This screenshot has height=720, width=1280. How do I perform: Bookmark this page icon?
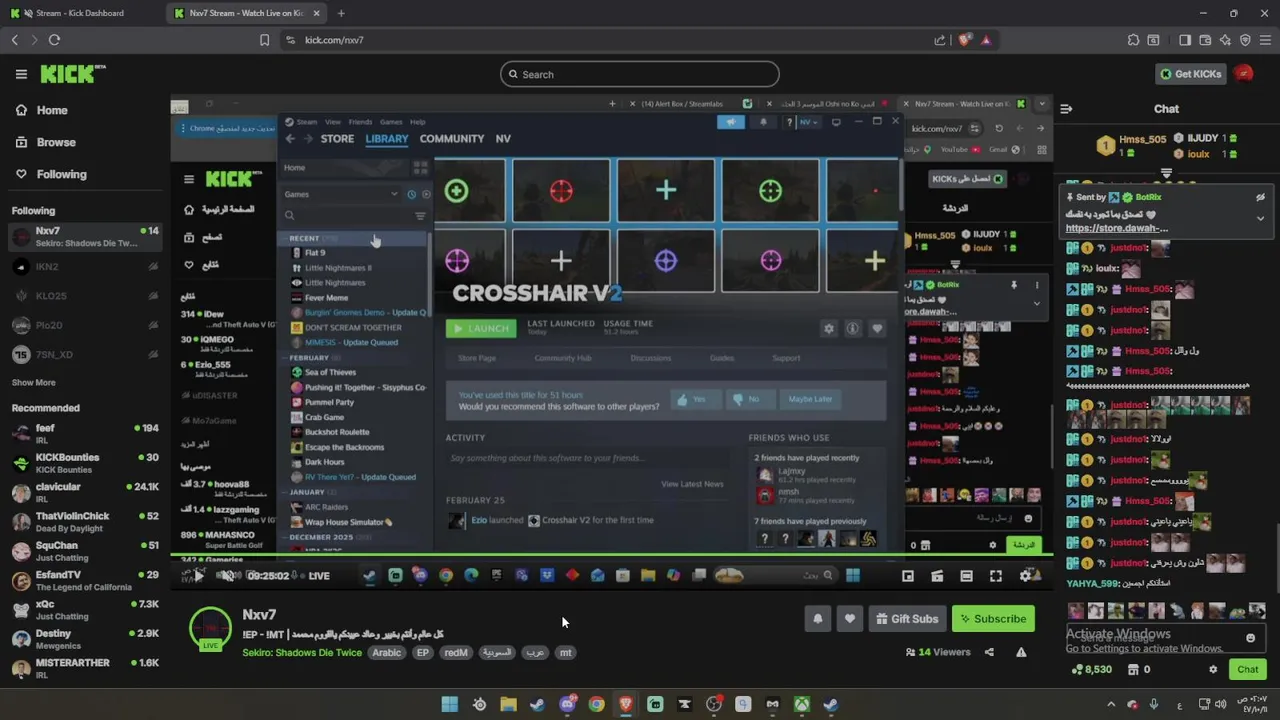(264, 40)
